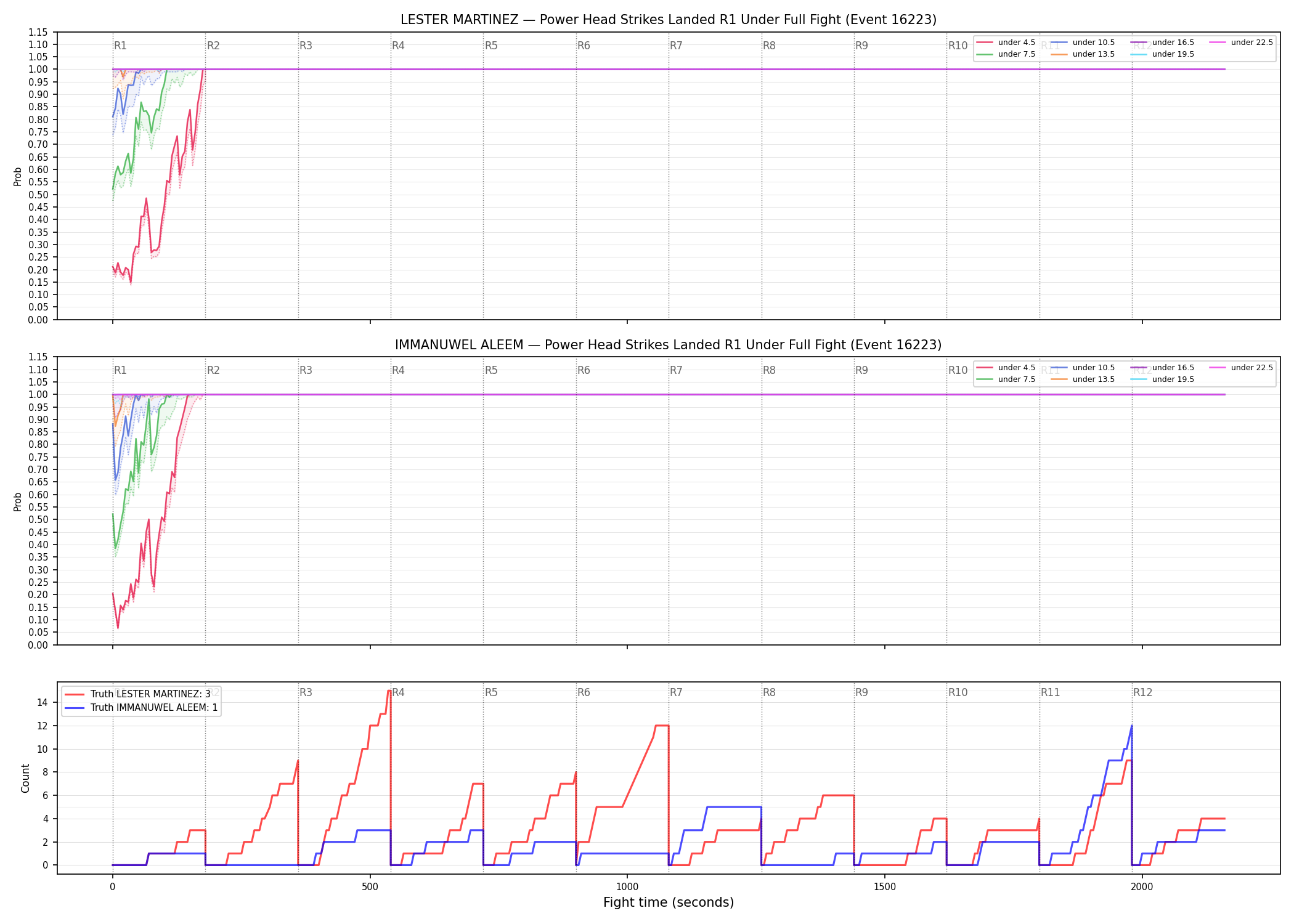Click the R2 round marker in top chart

click(x=213, y=46)
